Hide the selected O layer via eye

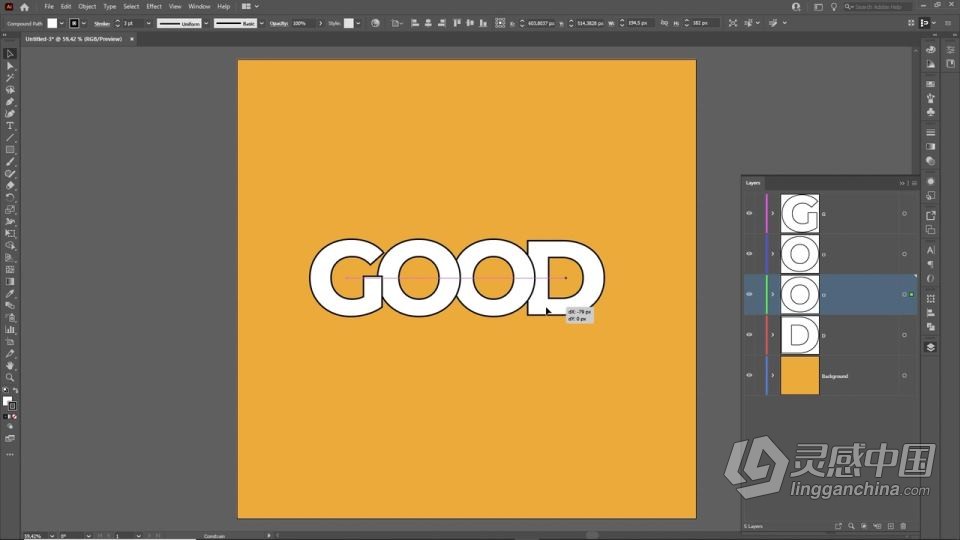[x=749, y=294]
